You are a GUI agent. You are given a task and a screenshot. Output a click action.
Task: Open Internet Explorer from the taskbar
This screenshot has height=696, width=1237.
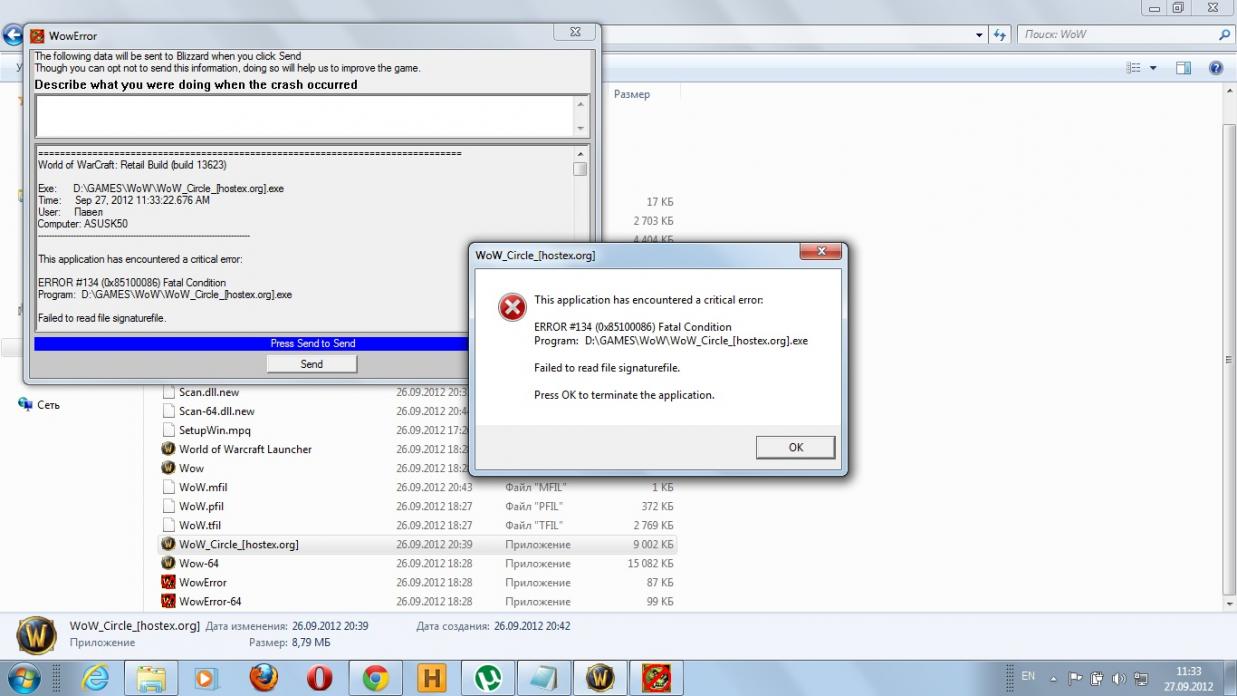(95, 678)
